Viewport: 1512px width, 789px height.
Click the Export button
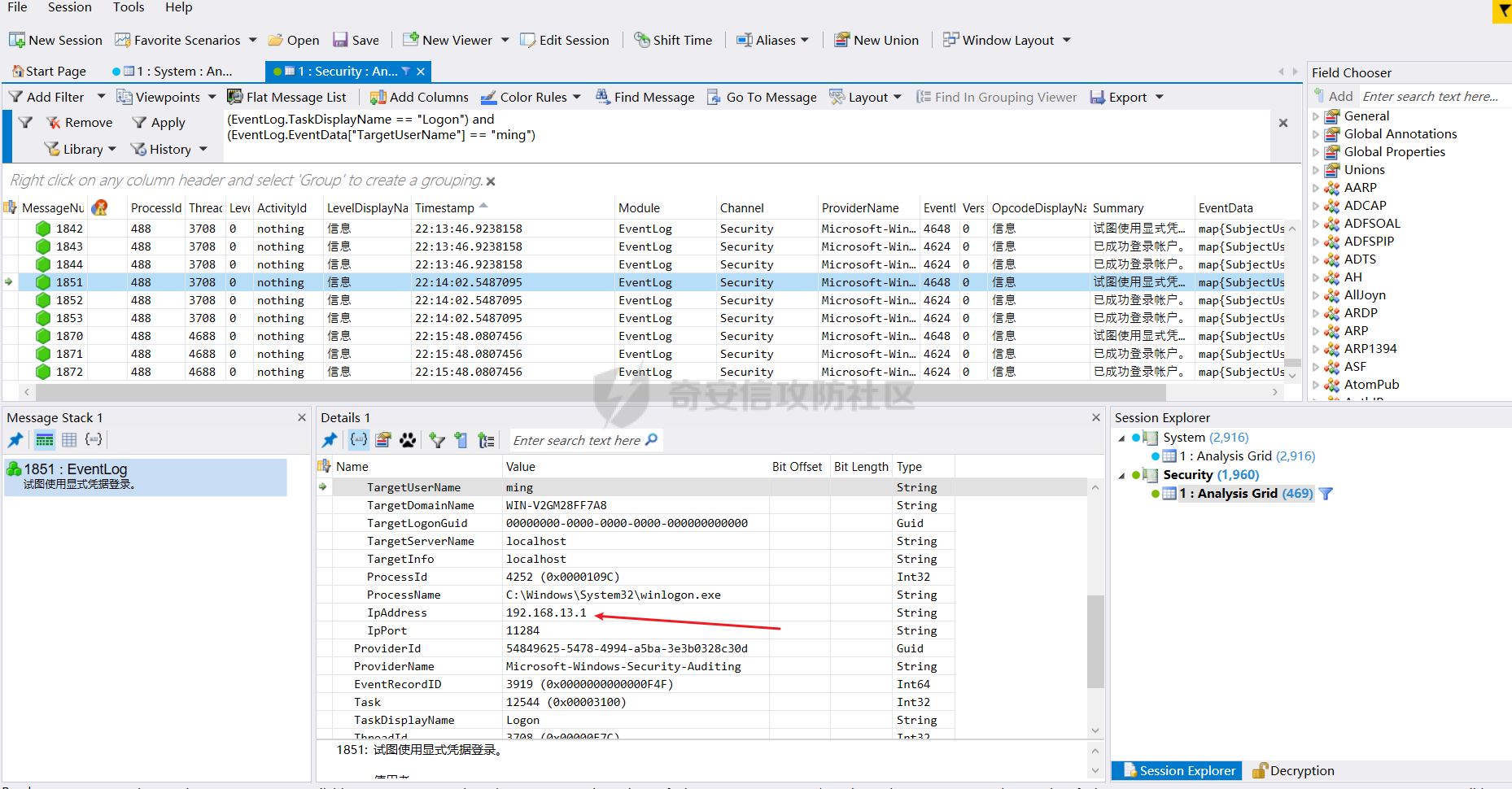click(1118, 97)
